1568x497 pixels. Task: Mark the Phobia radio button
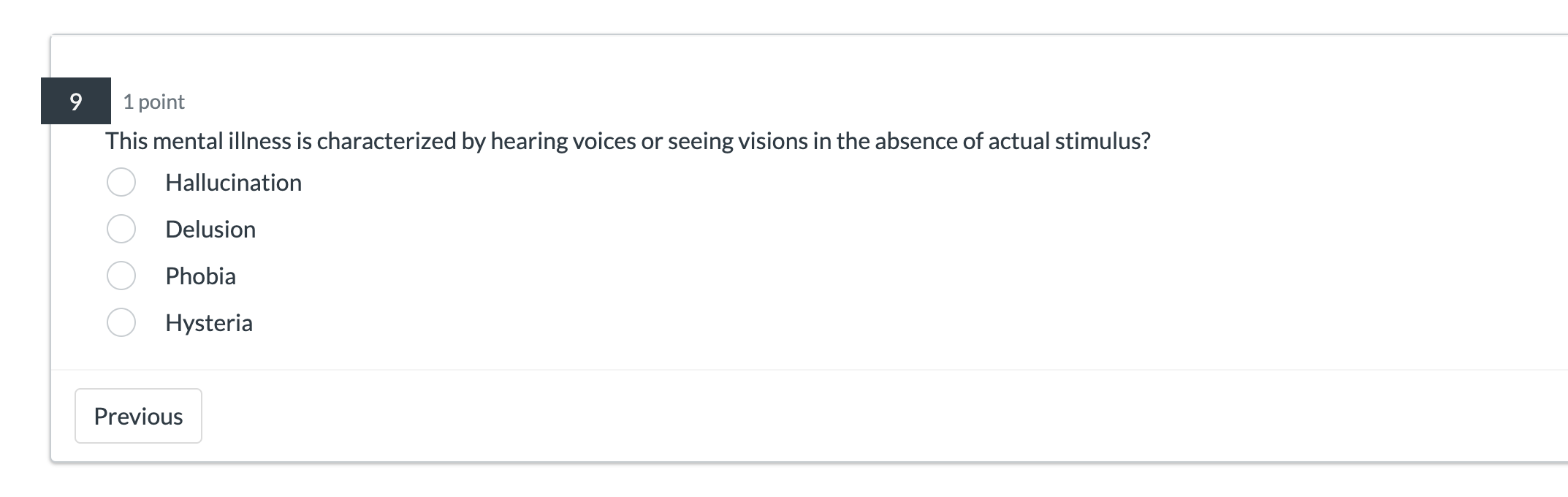[x=121, y=276]
